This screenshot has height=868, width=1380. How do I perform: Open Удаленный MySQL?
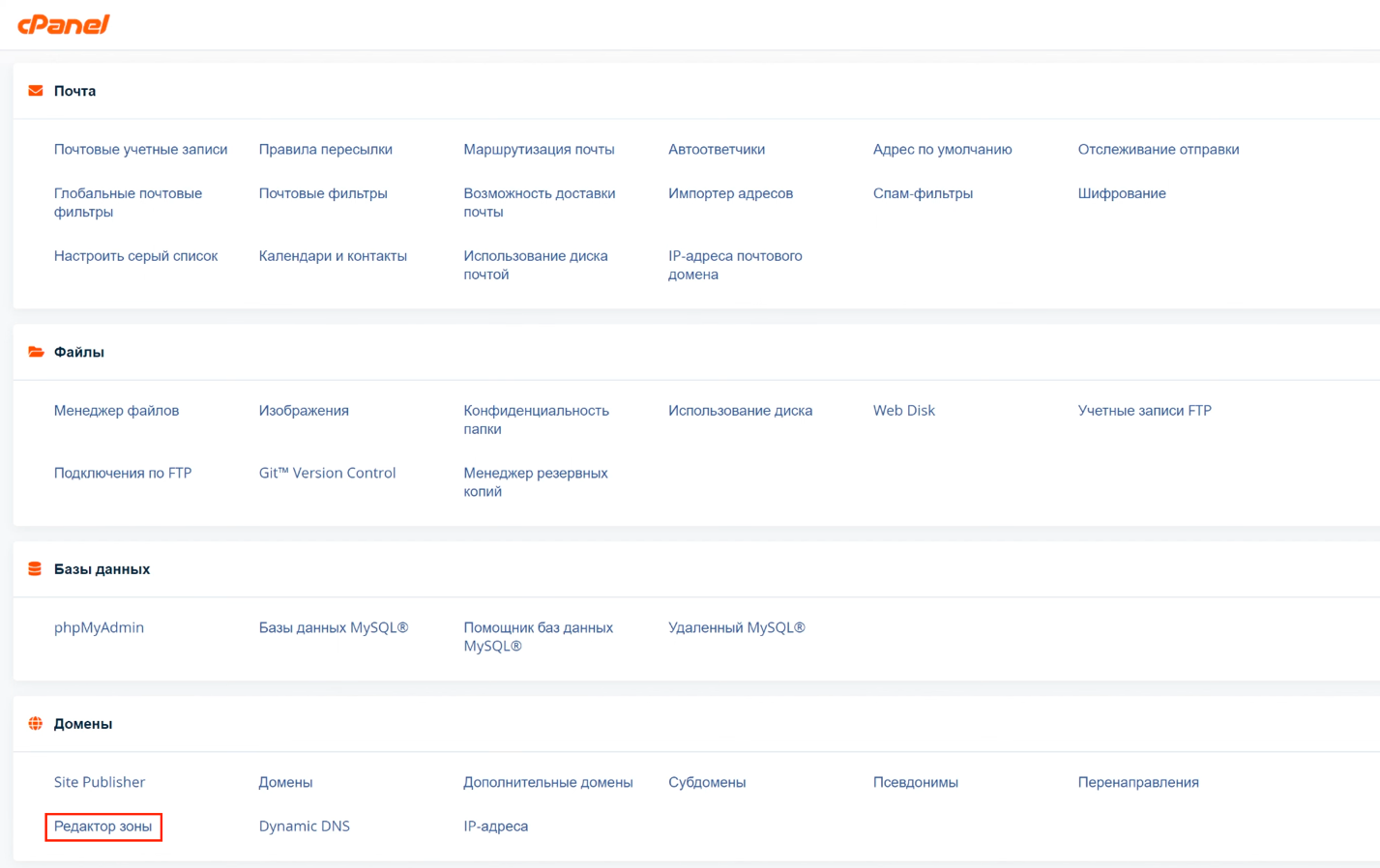pyautogui.click(x=736, y=628)
